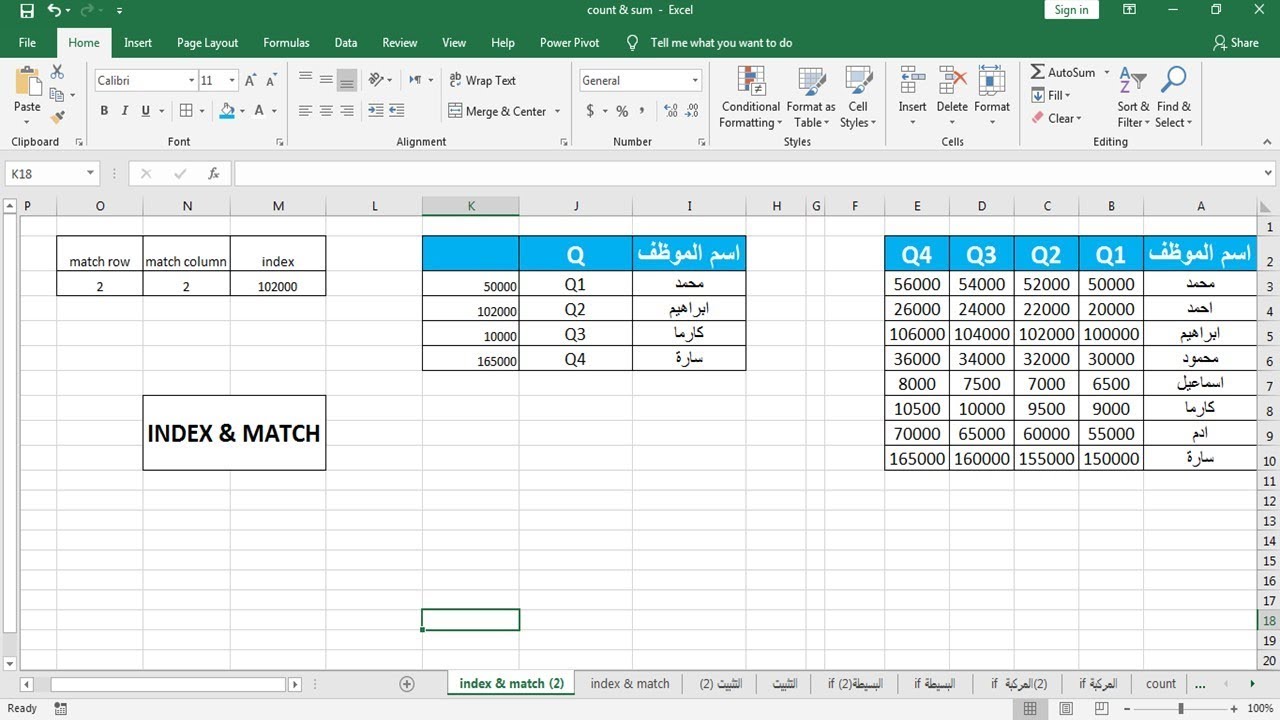Click the Borders icon
1280x720 pixels.
coord(186,111)
